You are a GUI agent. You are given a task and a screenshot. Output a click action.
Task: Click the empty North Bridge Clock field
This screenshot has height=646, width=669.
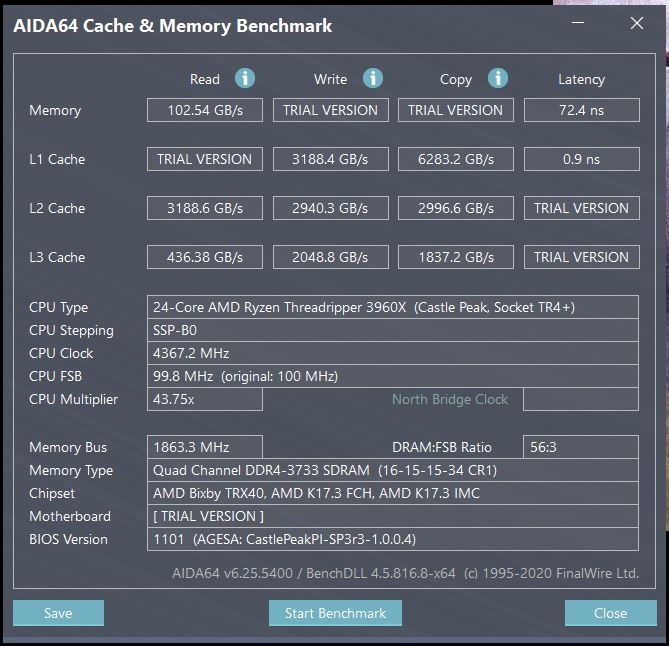coord(581,399)
